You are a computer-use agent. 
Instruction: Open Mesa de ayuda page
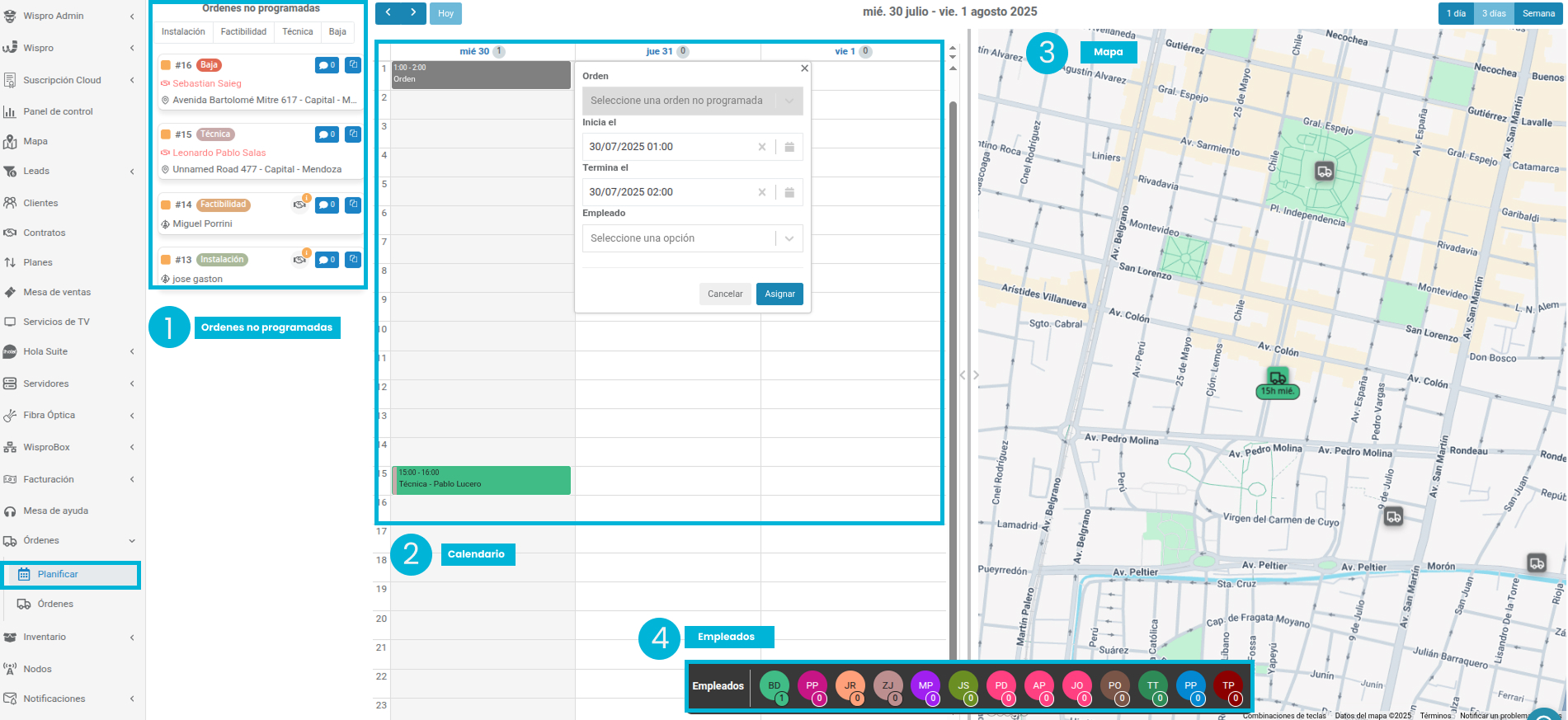click(56, 511)
